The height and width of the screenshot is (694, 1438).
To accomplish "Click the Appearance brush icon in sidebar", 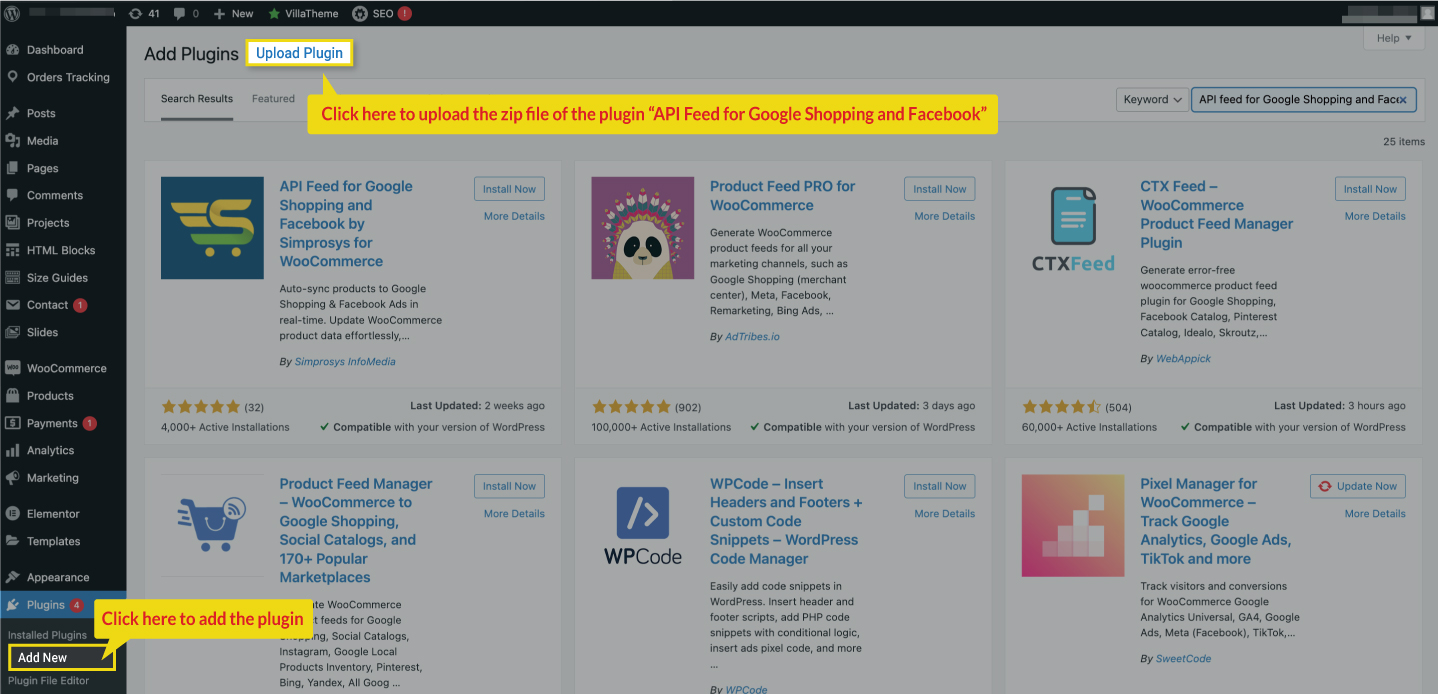I will pos(13,577).
